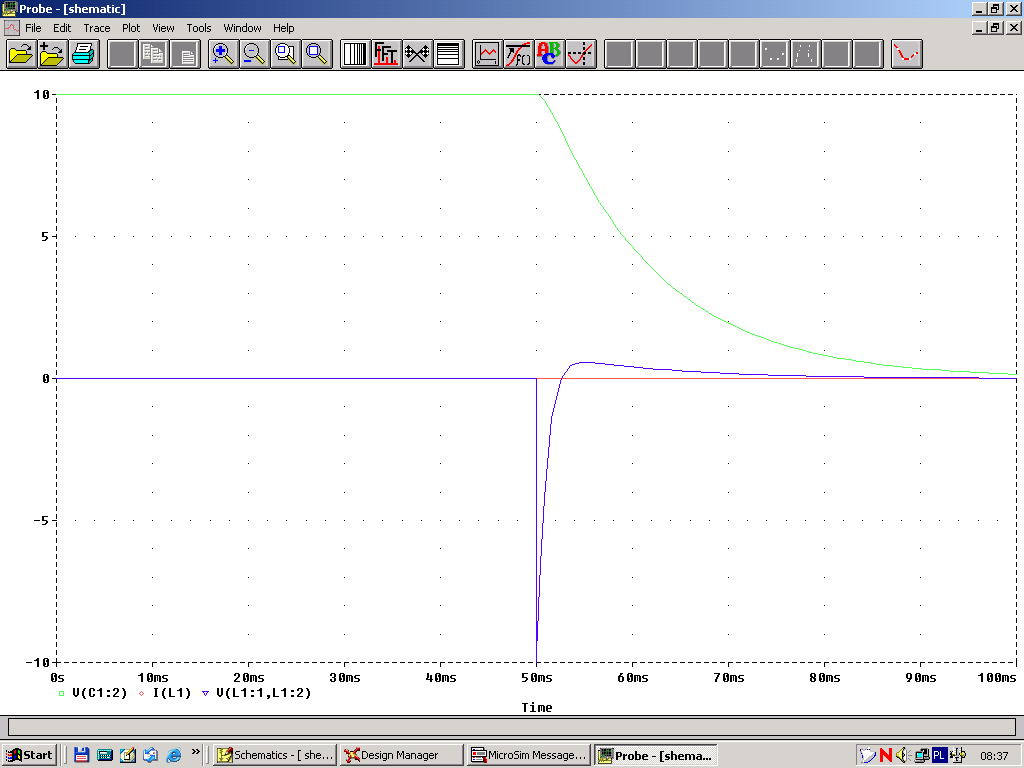Click the Zoom Out magnifier
1024x768 pixels.
(254, 54)
